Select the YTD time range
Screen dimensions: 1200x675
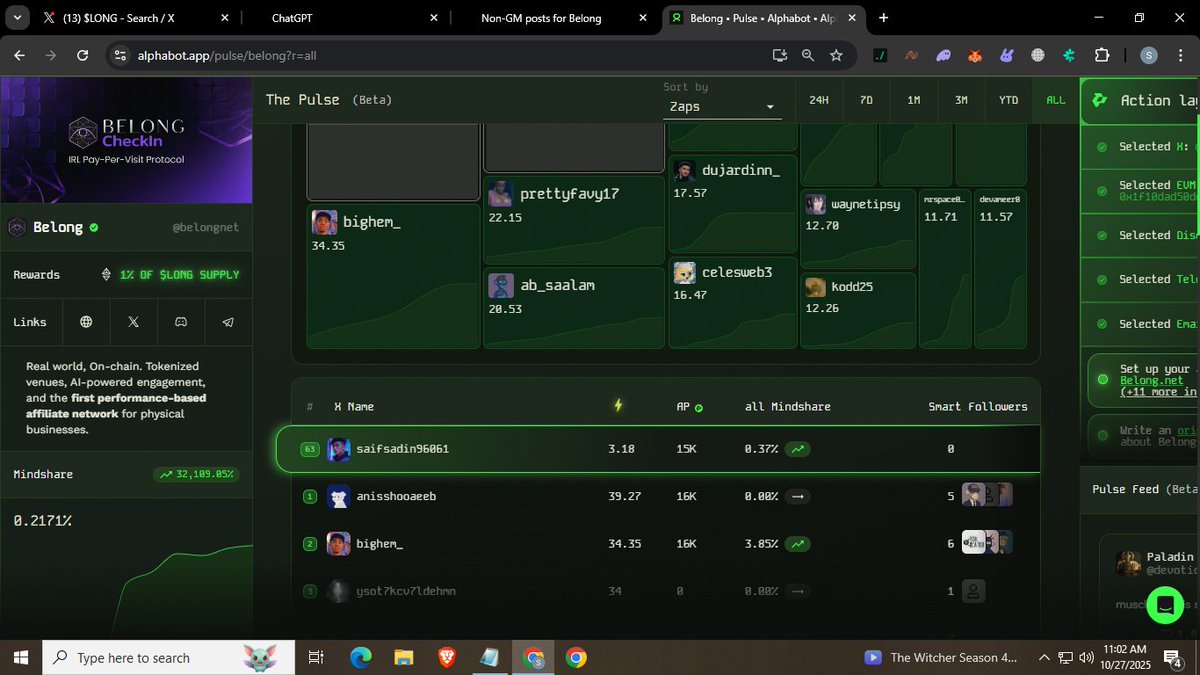[x=1008, y=100]
